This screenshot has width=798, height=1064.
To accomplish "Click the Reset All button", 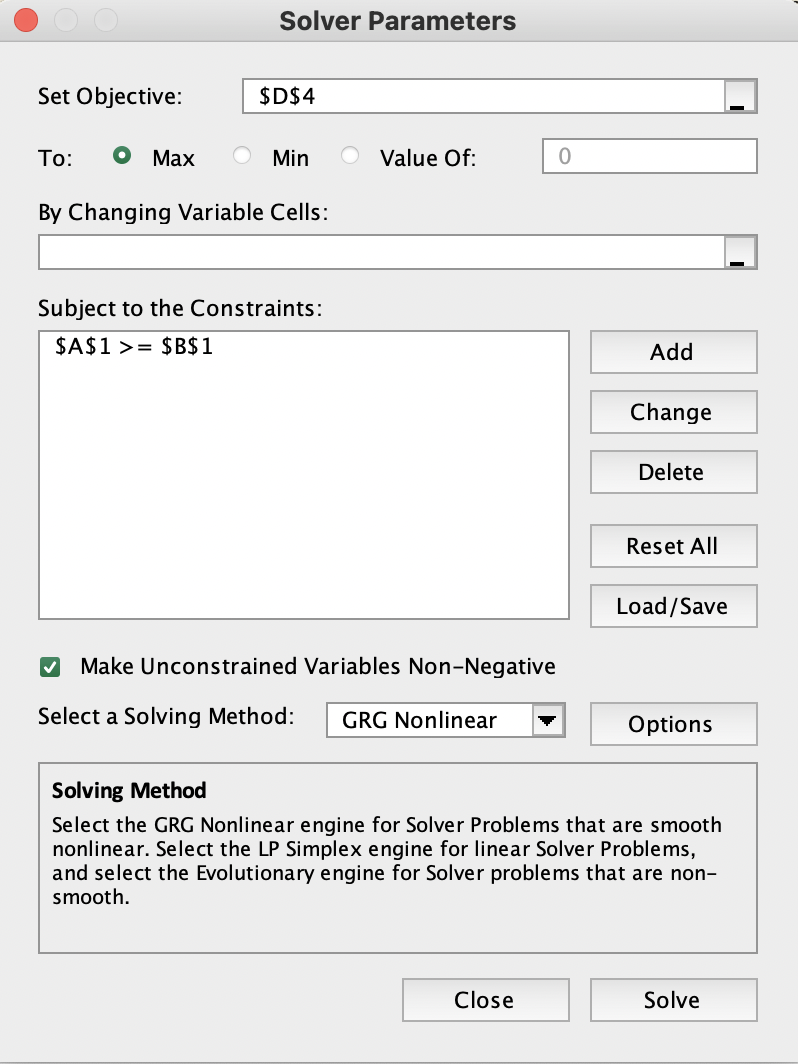I will click(672, 546).
